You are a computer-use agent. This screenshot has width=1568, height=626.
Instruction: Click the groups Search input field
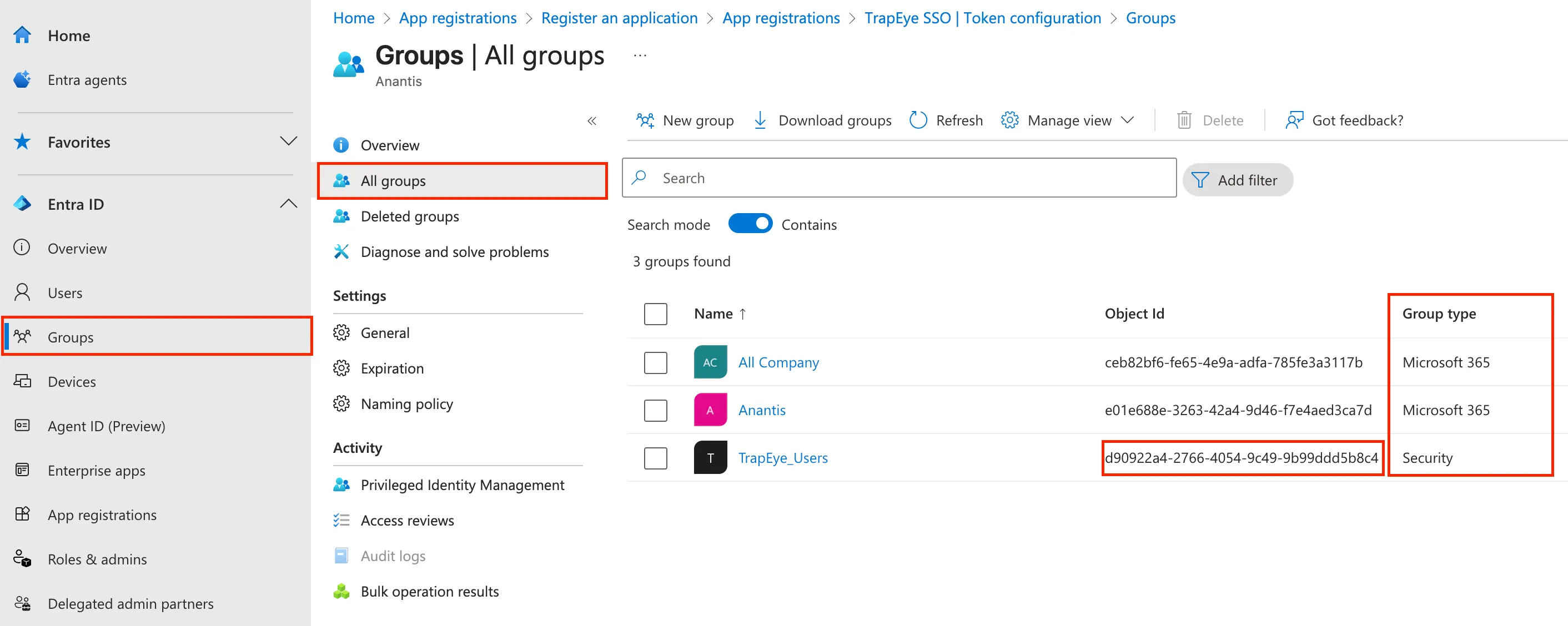coord(907,178)
